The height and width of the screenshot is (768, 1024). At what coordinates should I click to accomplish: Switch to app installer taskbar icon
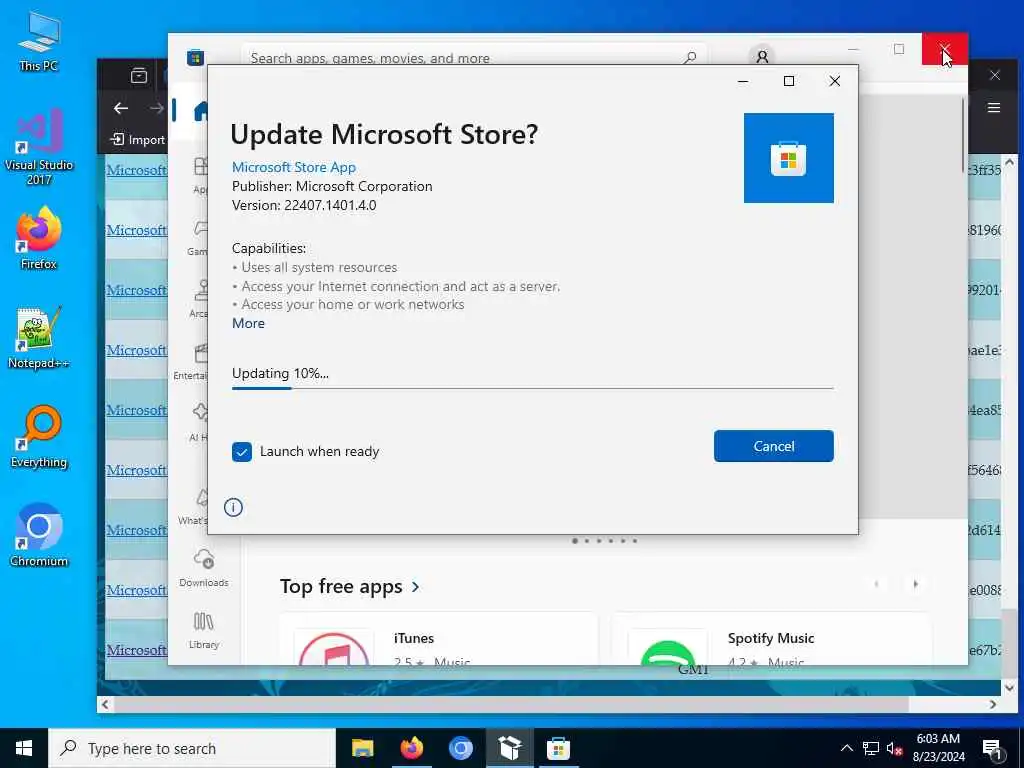point(509,748)
